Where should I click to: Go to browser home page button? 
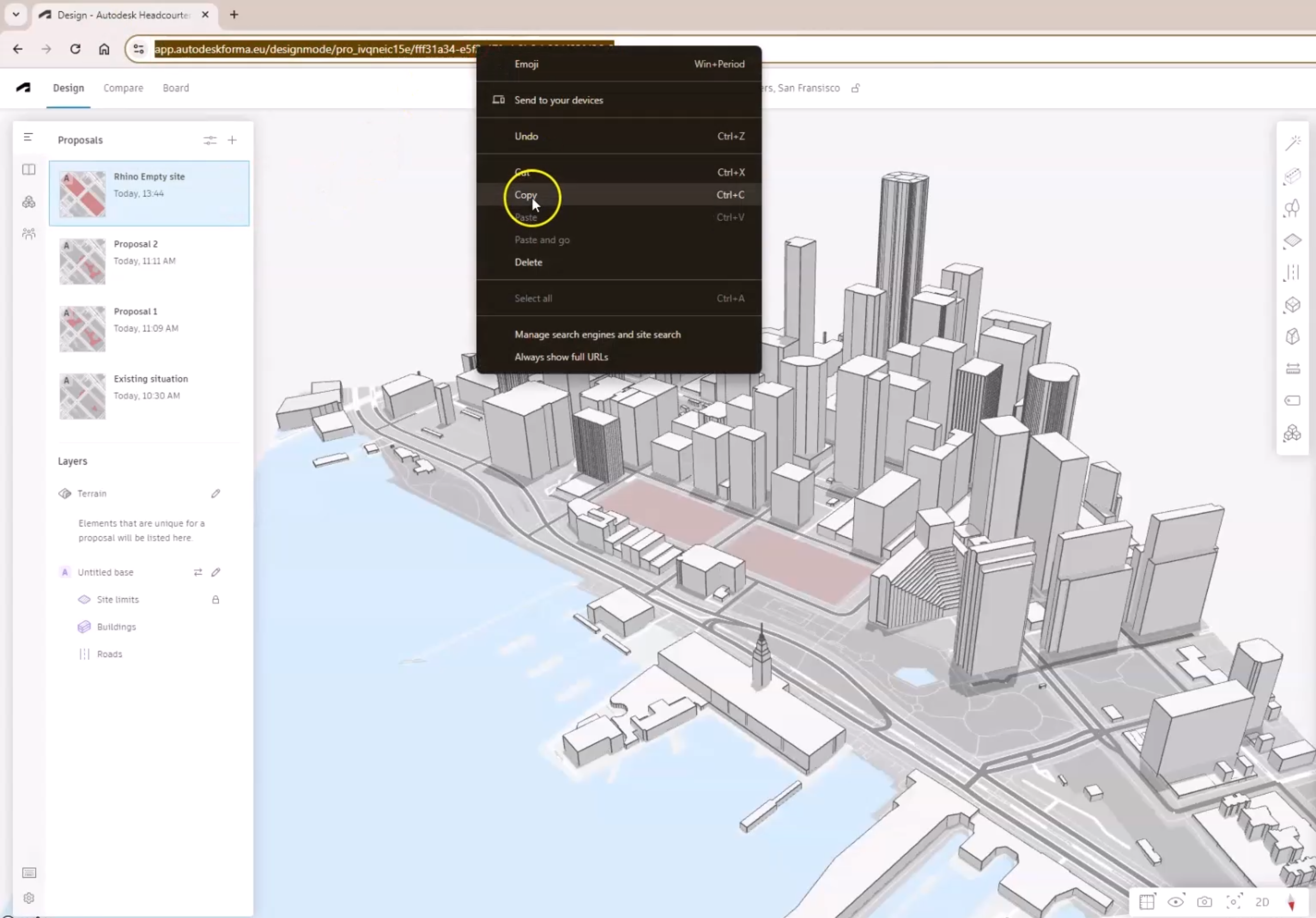104,49
